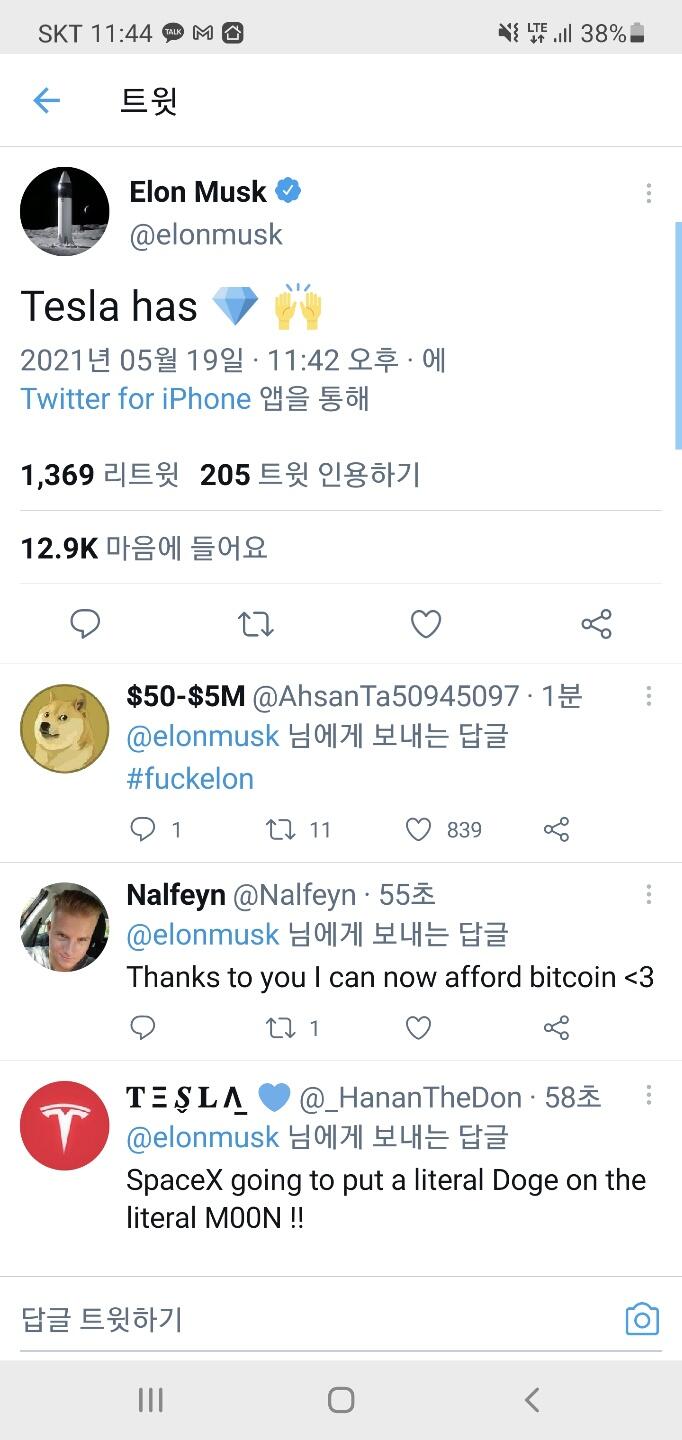
Task: Share Nalfeyn's reply
Action: (556, 1027)
